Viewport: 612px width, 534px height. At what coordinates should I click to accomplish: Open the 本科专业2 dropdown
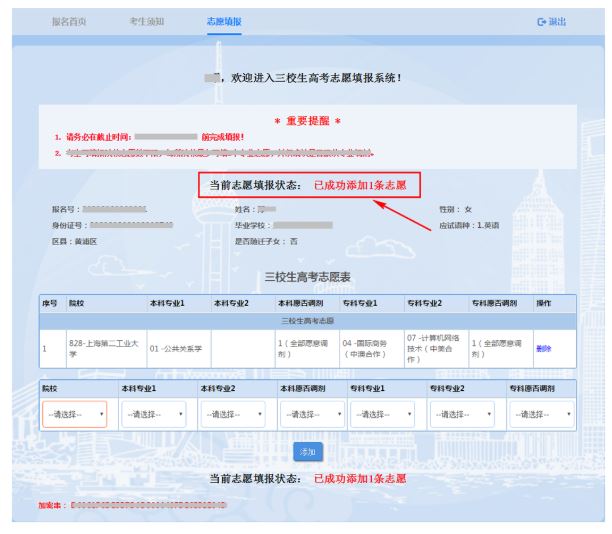click(233, 414)
